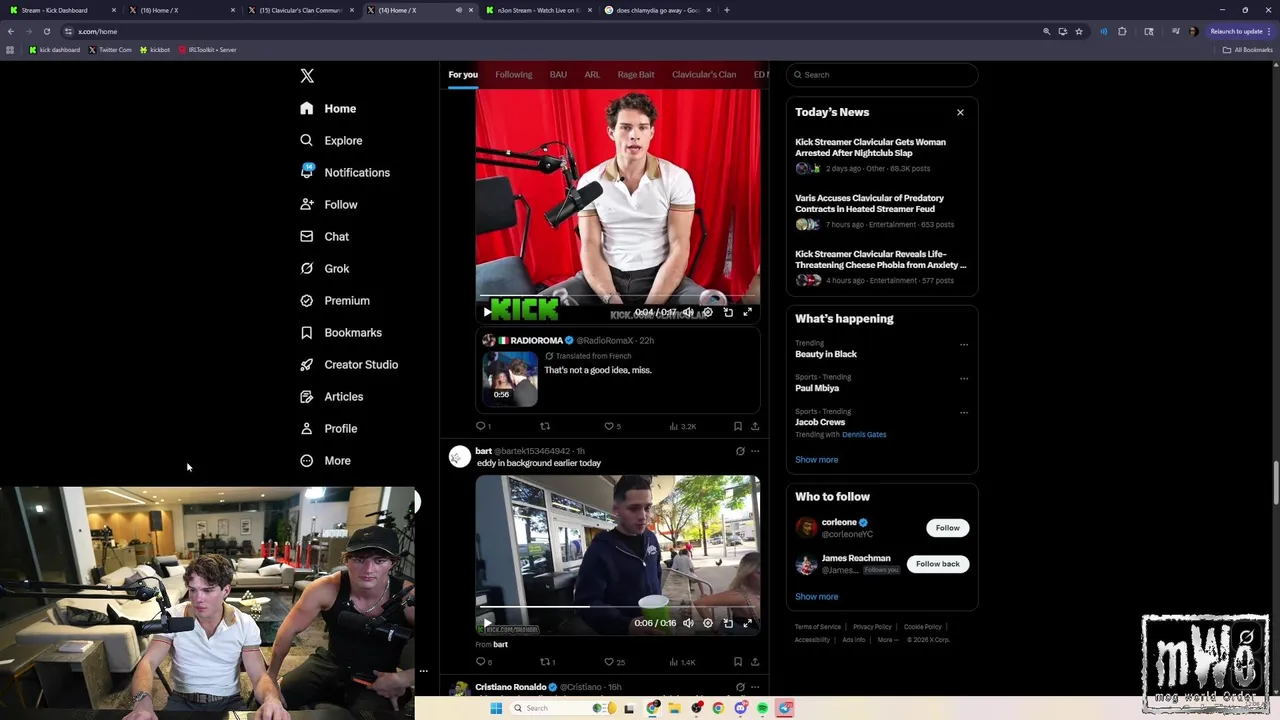
Task: Open Bookmarks in the sidebar
Action: (x=340, y=333)
